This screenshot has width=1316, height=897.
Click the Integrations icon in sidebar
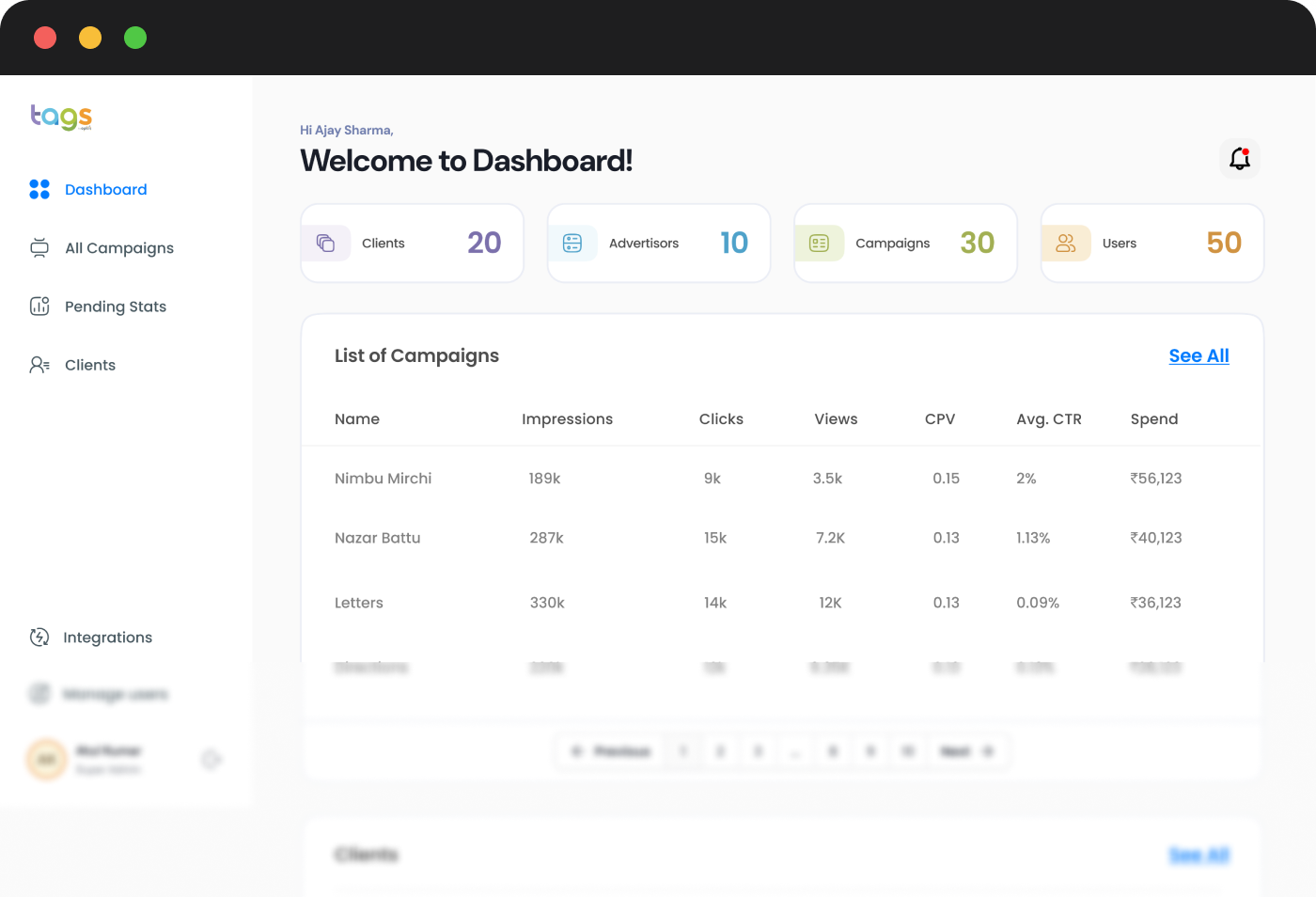[x=39, y=637]
